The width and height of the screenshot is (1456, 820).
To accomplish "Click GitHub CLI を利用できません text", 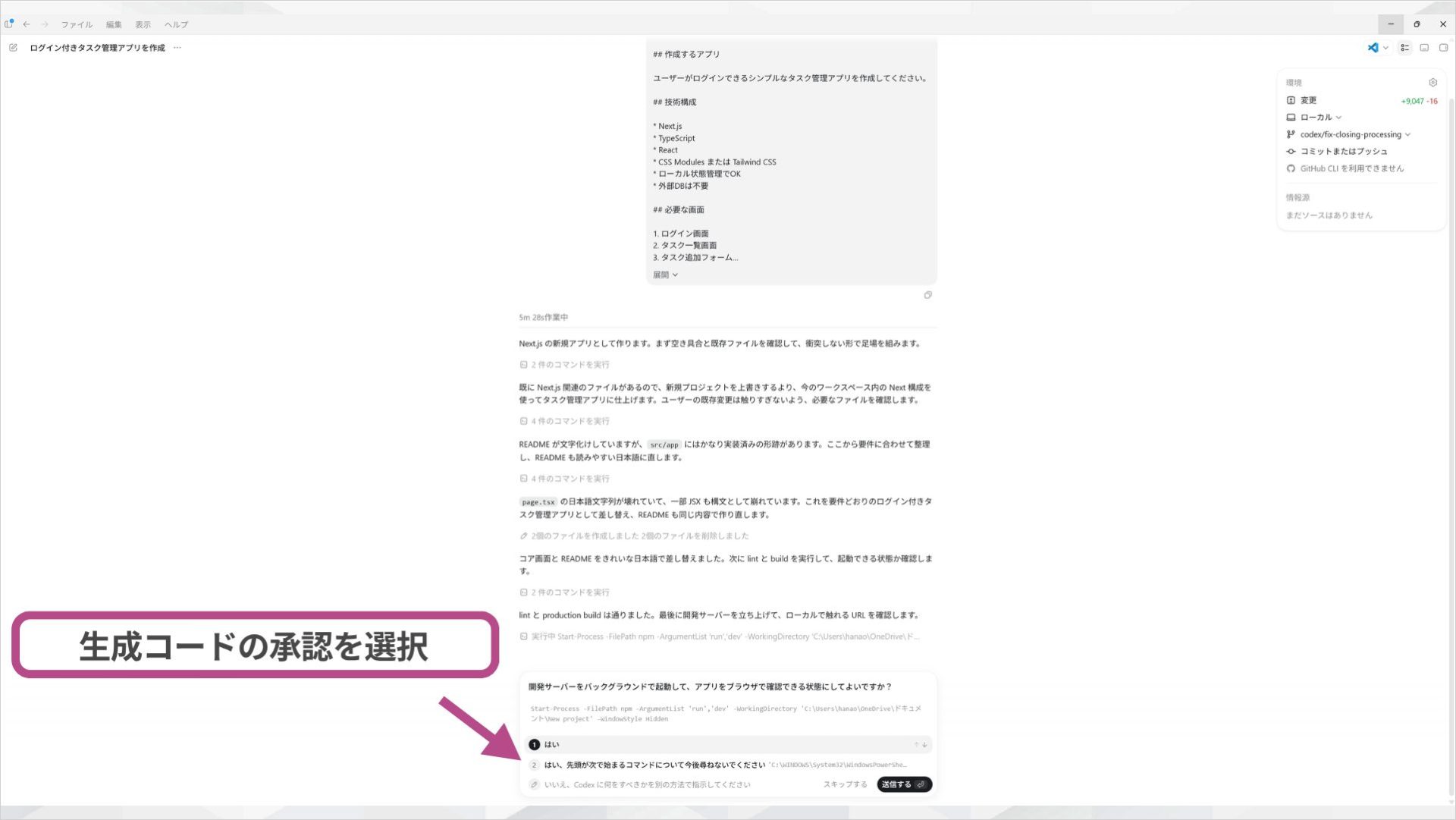I will 1352,168.
